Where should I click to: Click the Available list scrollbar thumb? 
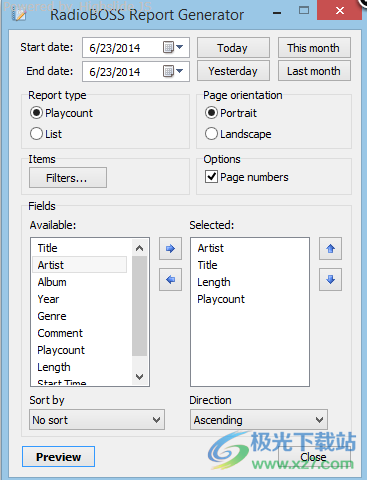pyautogui.click(x=140, y=306)
